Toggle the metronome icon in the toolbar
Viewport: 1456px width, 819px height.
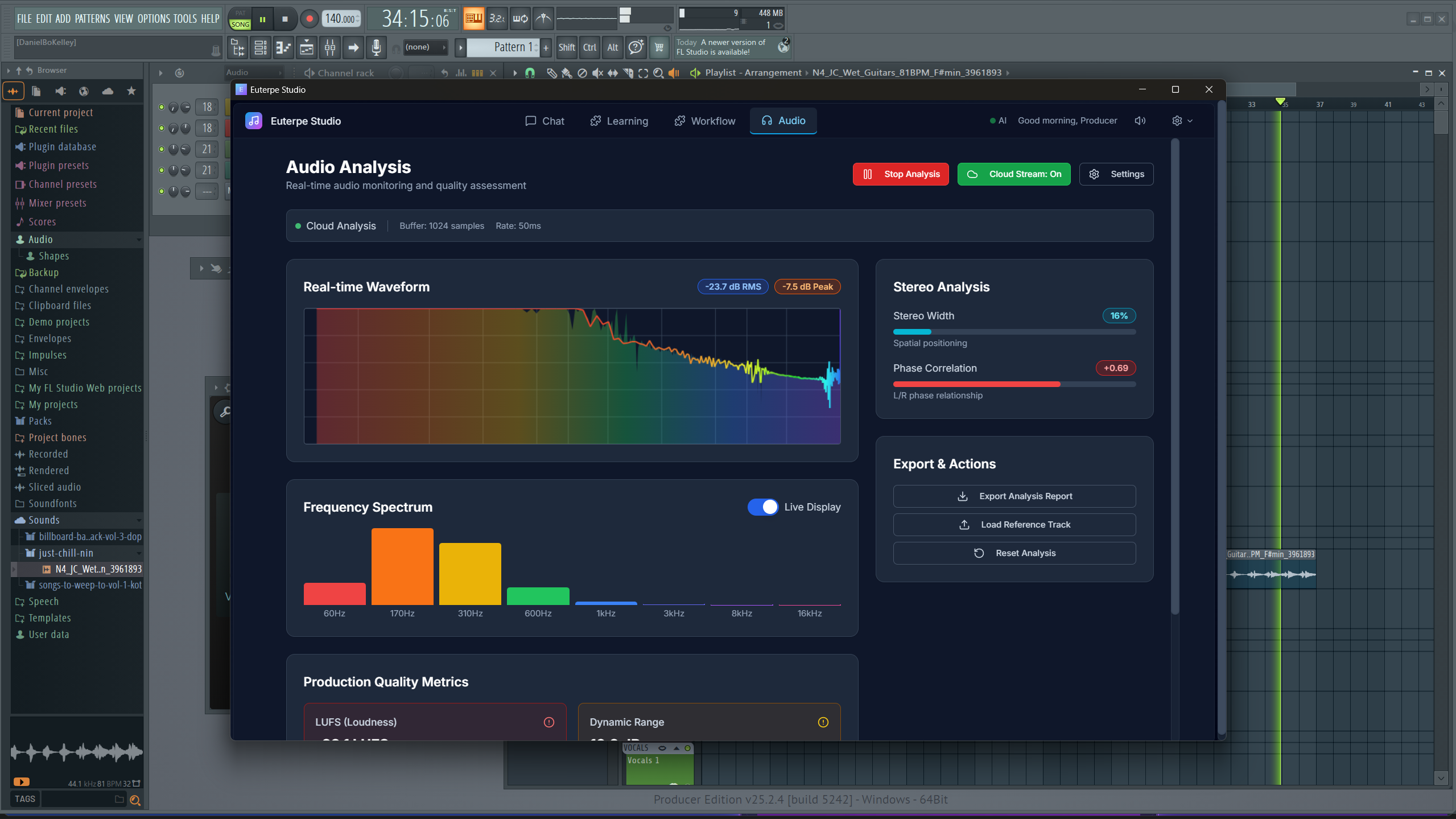543,19
